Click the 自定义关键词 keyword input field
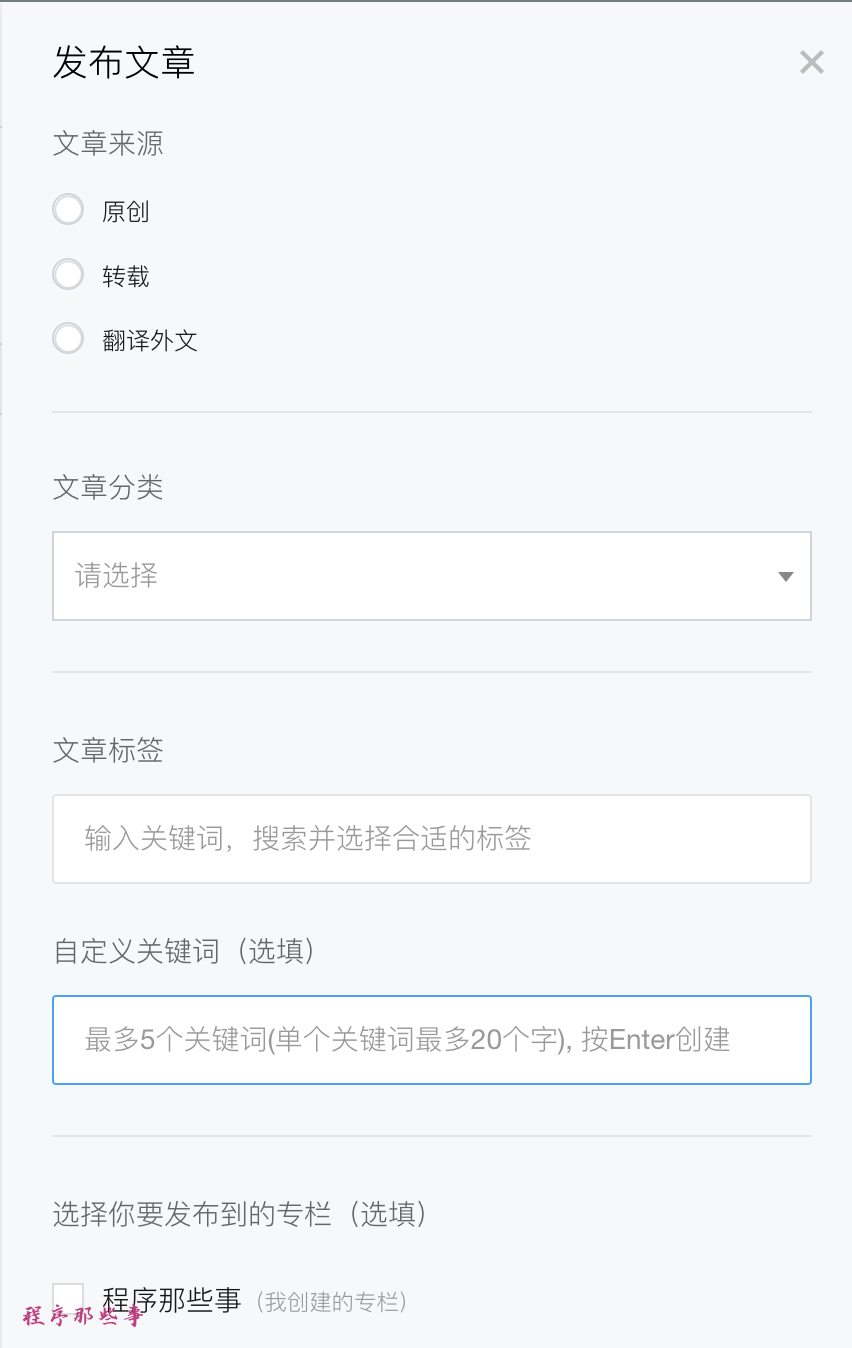 431,1040
